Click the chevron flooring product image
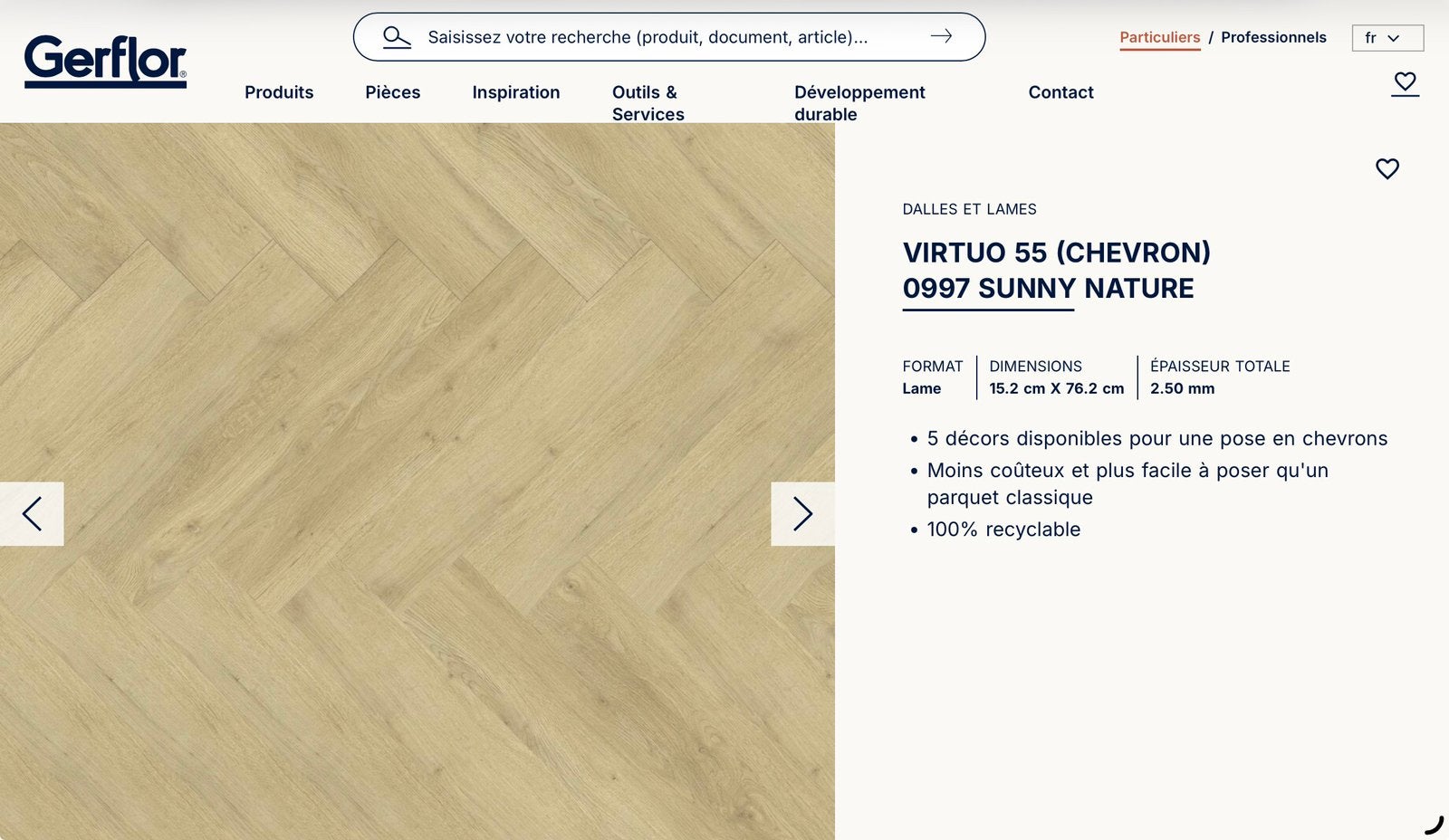1449x840 pixels. 417,482
